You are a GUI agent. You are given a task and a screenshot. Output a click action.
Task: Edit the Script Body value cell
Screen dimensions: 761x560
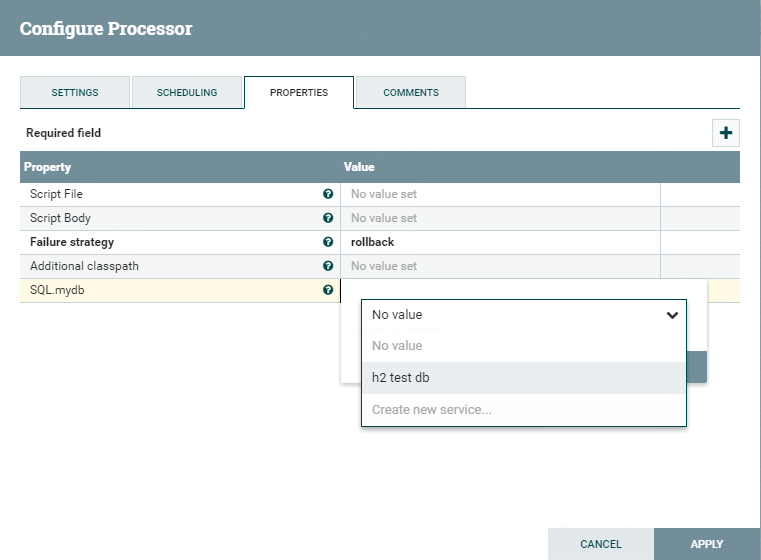(500, 218)
